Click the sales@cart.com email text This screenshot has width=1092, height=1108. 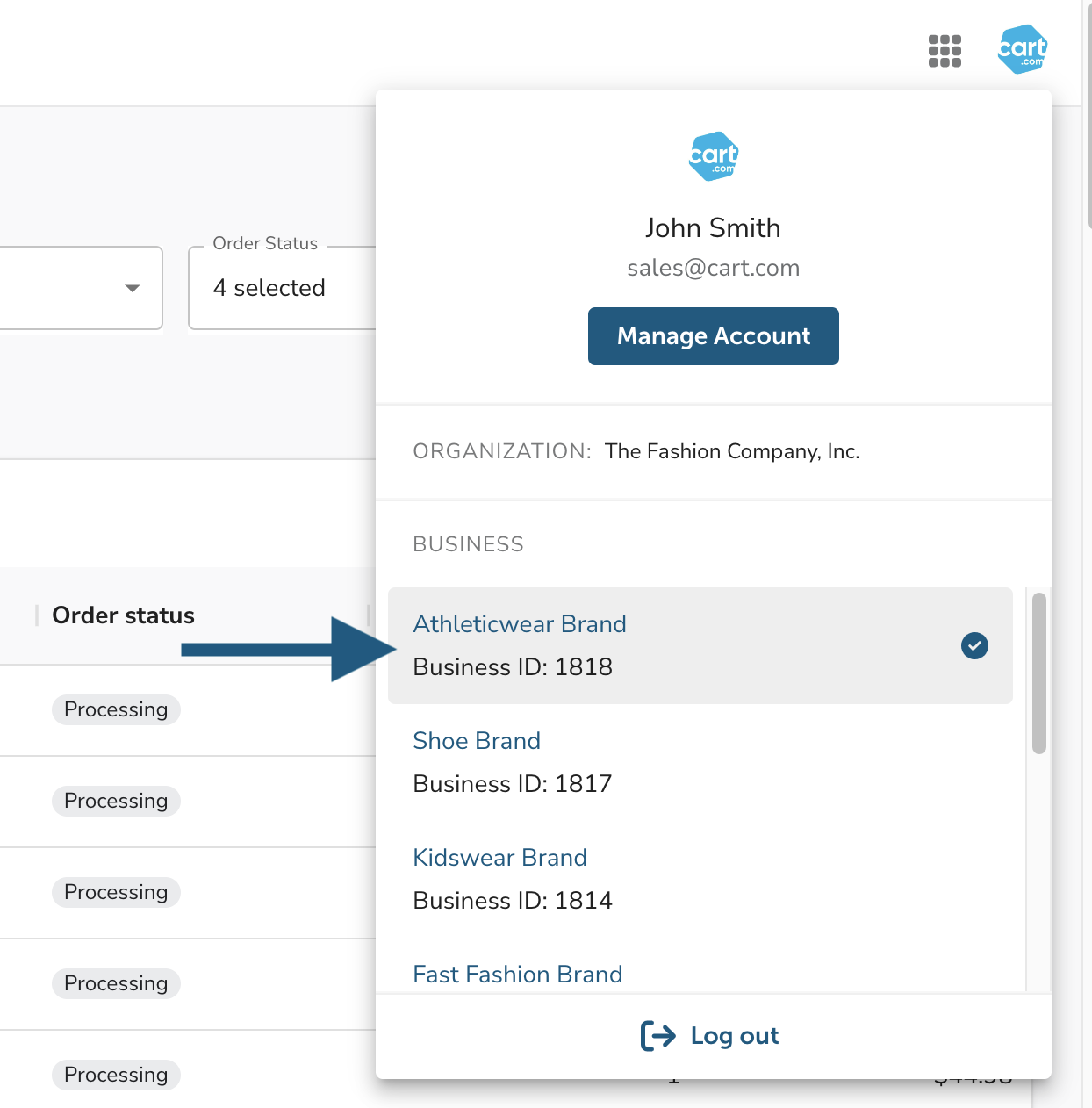[x=713, y=268]
